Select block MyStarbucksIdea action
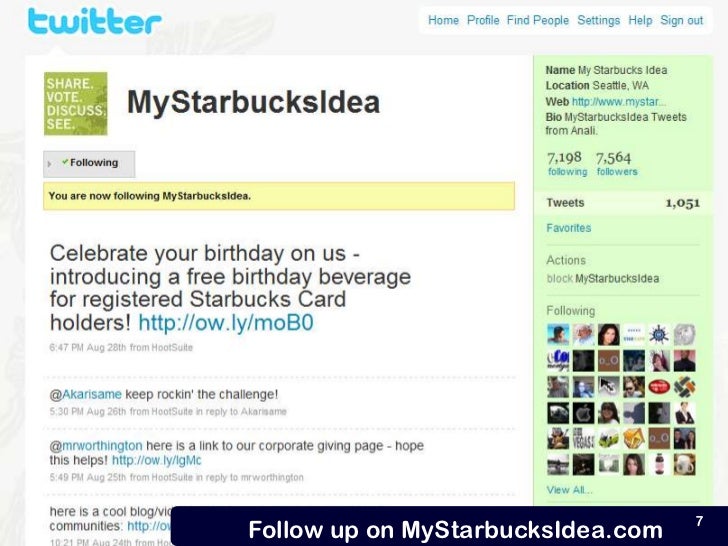This screenshot has height=546, width=728. [603, 279]
